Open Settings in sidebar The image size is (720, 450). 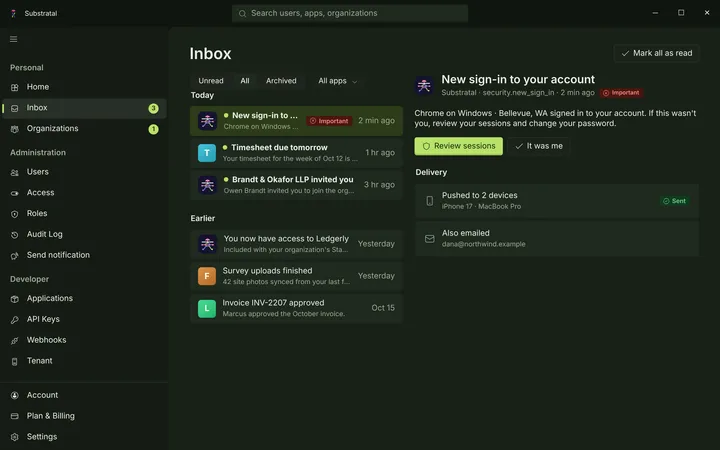84,437
